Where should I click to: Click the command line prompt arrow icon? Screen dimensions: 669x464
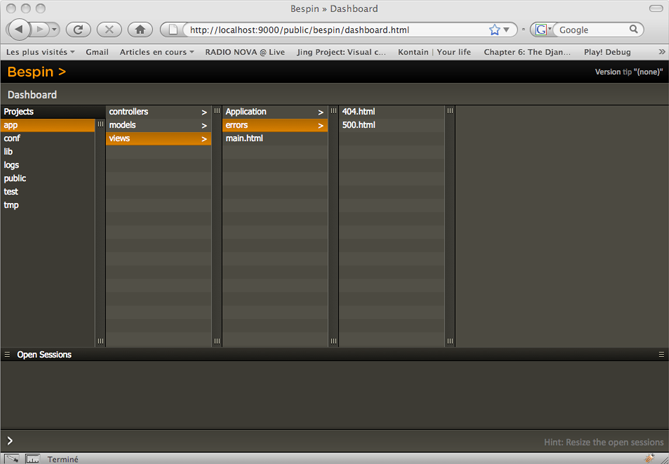(10, 441)
